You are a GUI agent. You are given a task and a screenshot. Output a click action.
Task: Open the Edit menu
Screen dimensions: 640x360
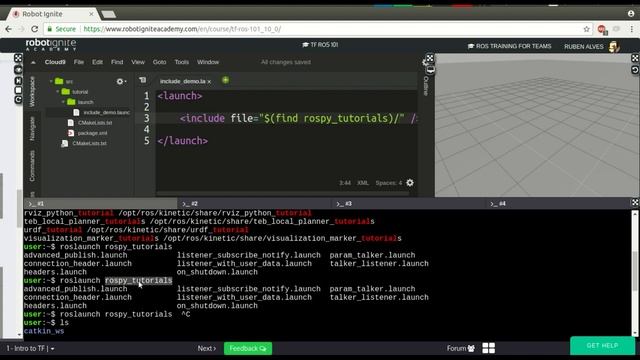(x=97, y=62)
